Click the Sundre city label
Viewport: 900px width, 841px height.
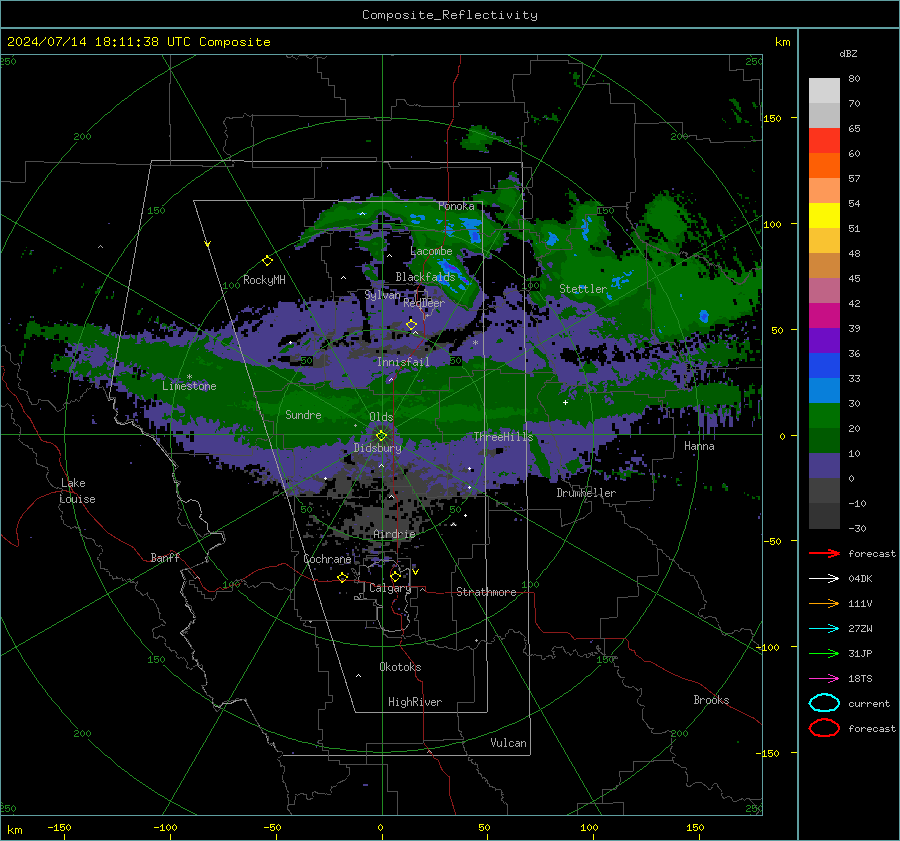[303, 414]
